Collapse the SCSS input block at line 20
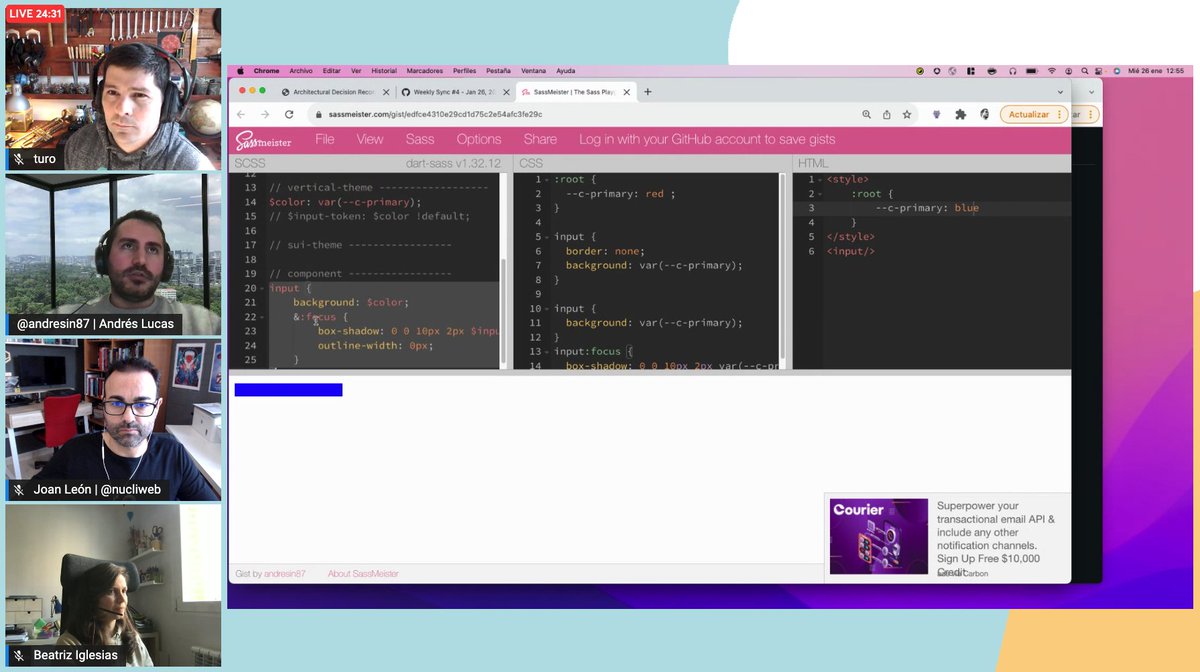 click(264, 288)
